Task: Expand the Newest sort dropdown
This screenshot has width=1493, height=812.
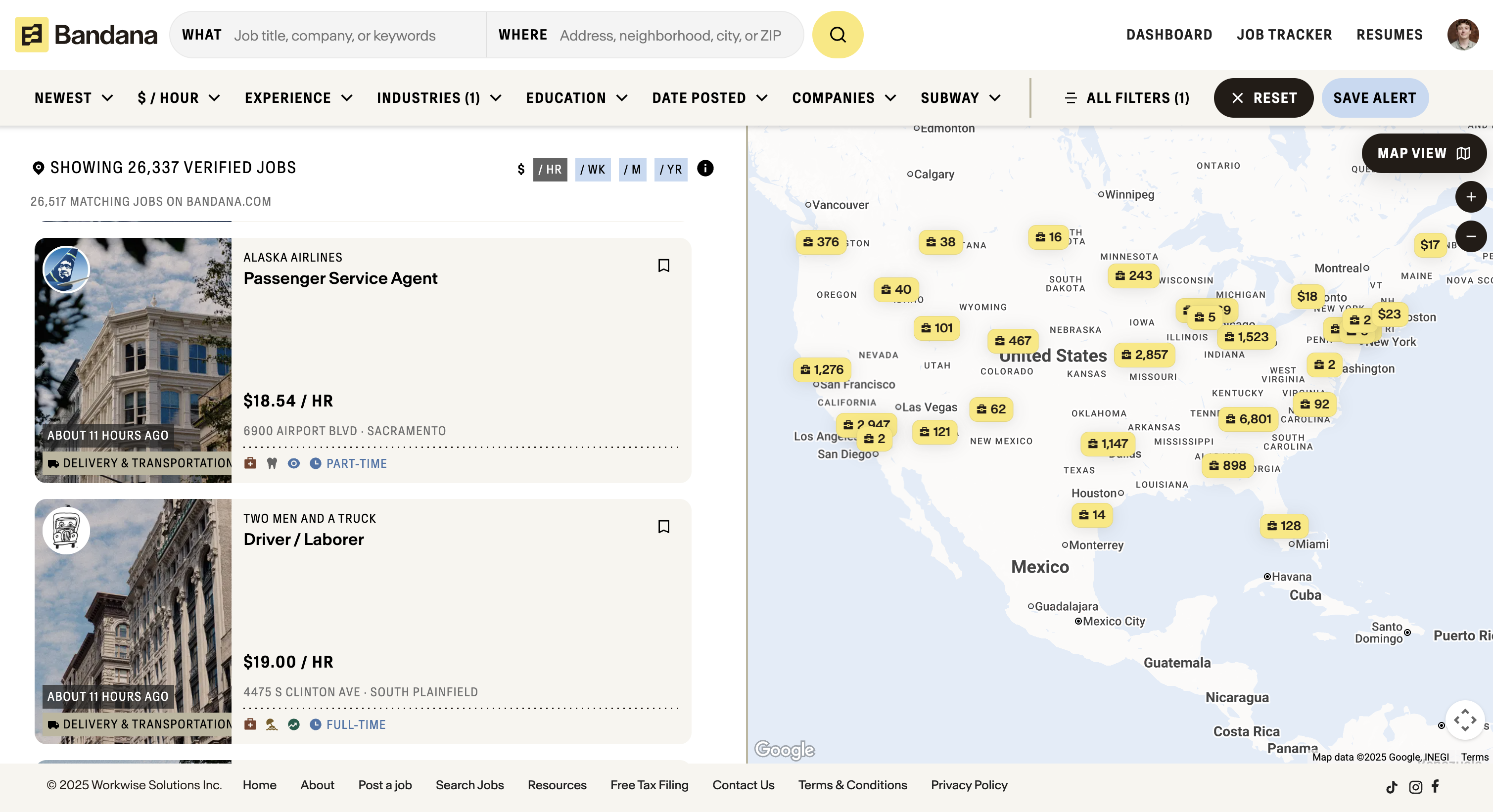Action: point(74,98)
